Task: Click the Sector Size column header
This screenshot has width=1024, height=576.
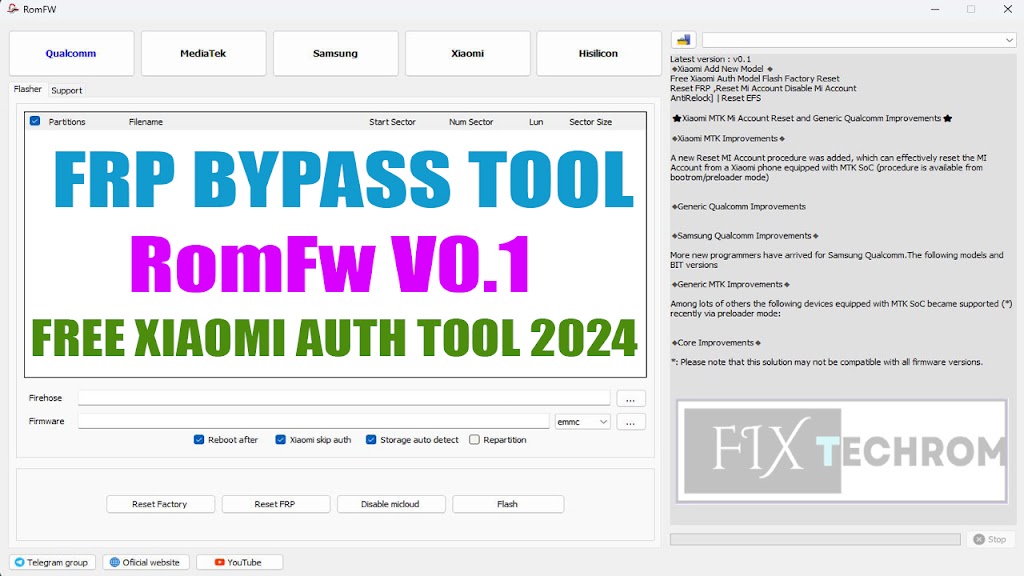Action: coord(590,122)
